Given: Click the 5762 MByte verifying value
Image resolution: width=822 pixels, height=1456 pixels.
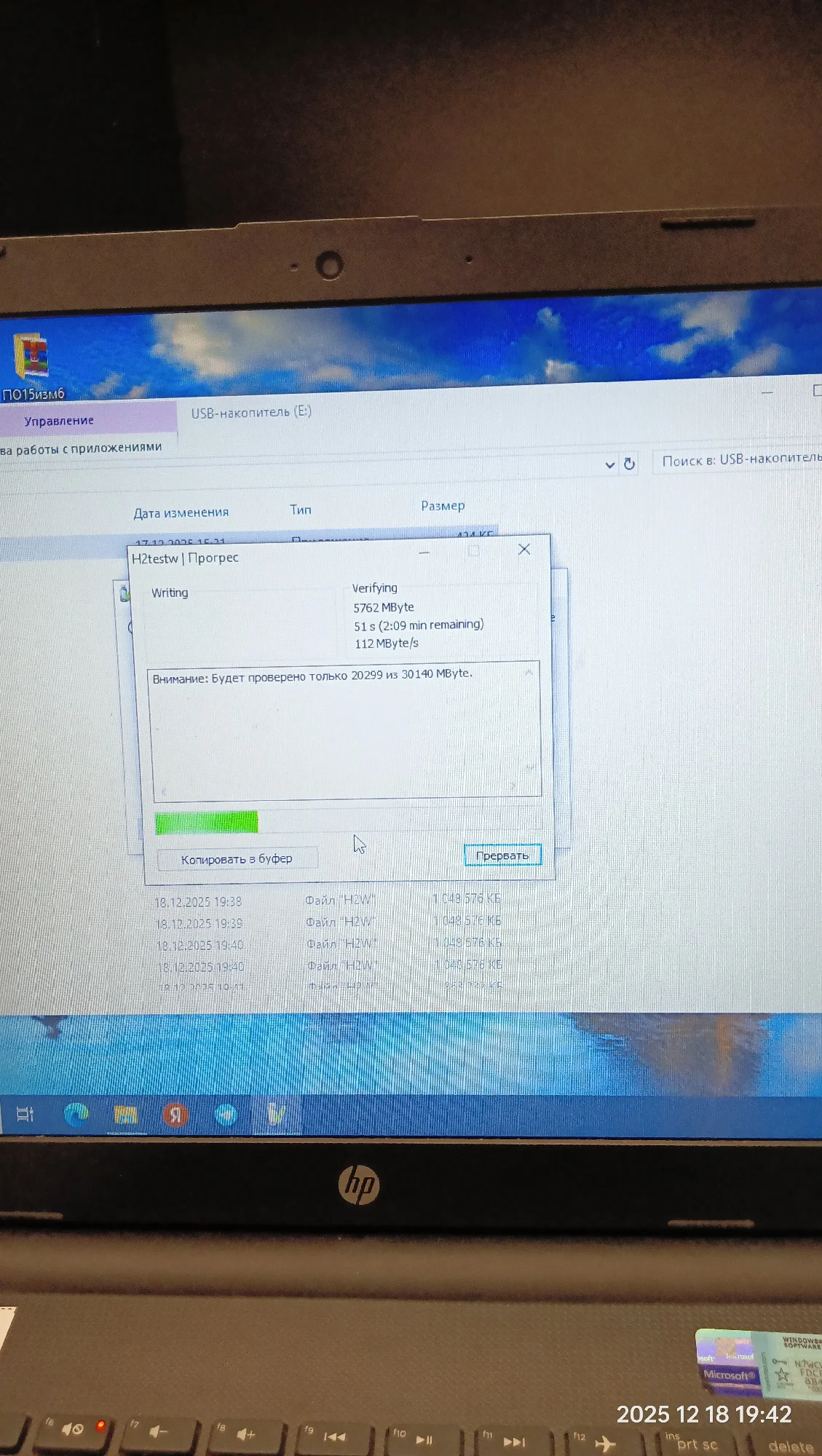Looking at the screenshot, I should pos(384,607).
